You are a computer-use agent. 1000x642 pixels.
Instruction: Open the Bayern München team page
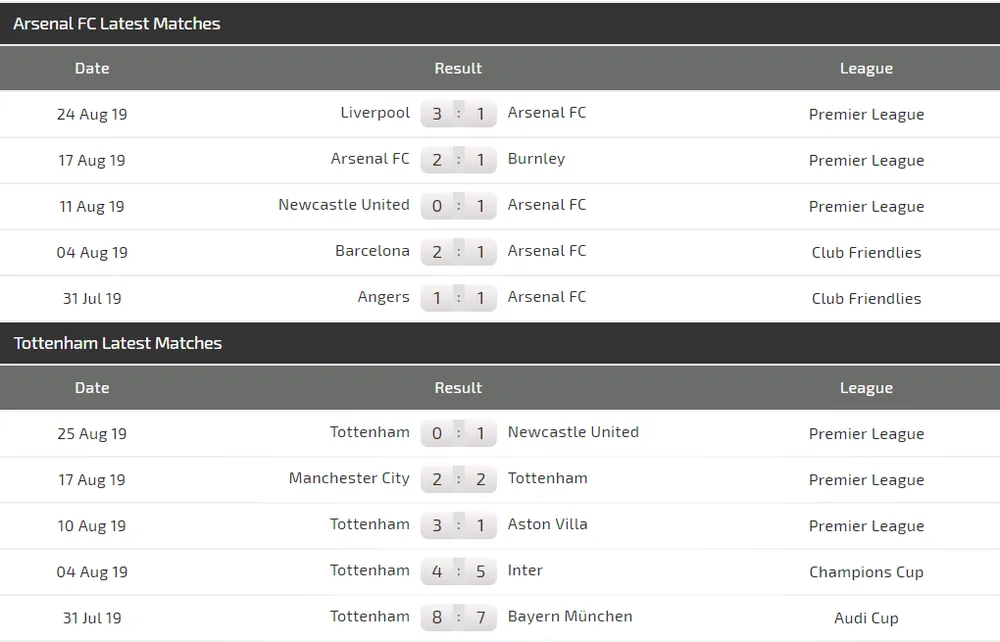(x=570, y=617)
